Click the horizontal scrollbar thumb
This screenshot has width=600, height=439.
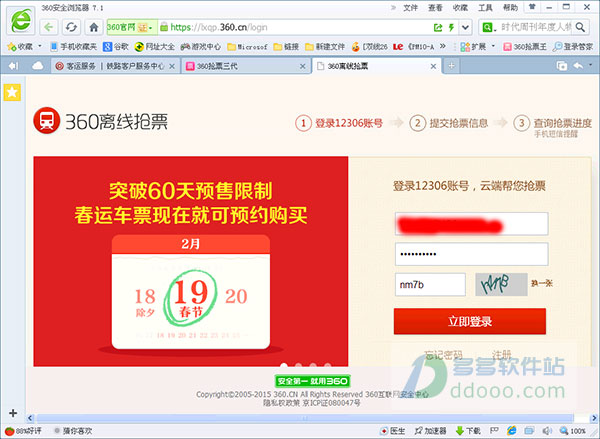pyautogui.click(x=305, y=418)
